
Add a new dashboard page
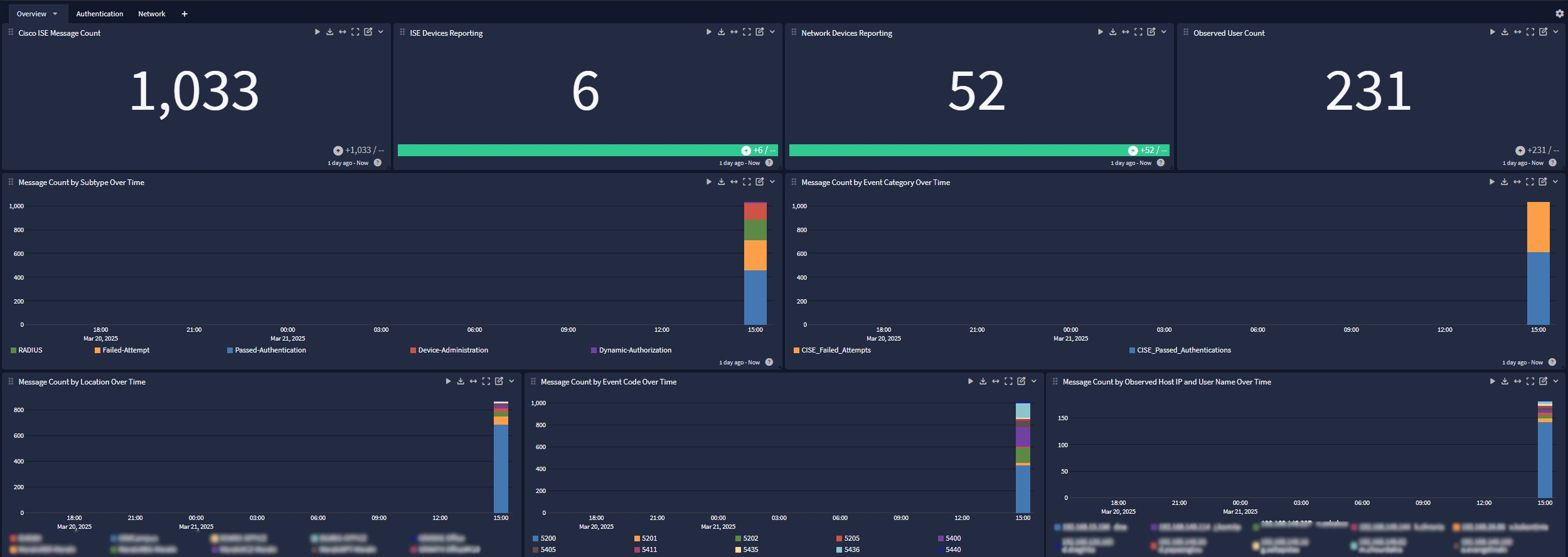coord(184,14)
